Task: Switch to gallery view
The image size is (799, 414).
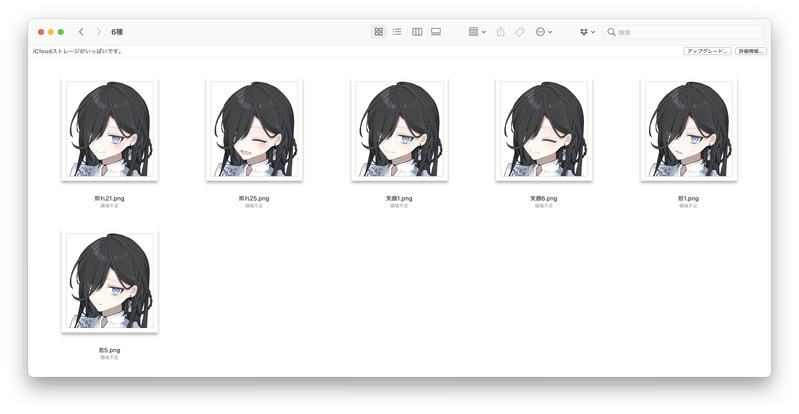Action: pyautogui.click(x=436, y=32)
